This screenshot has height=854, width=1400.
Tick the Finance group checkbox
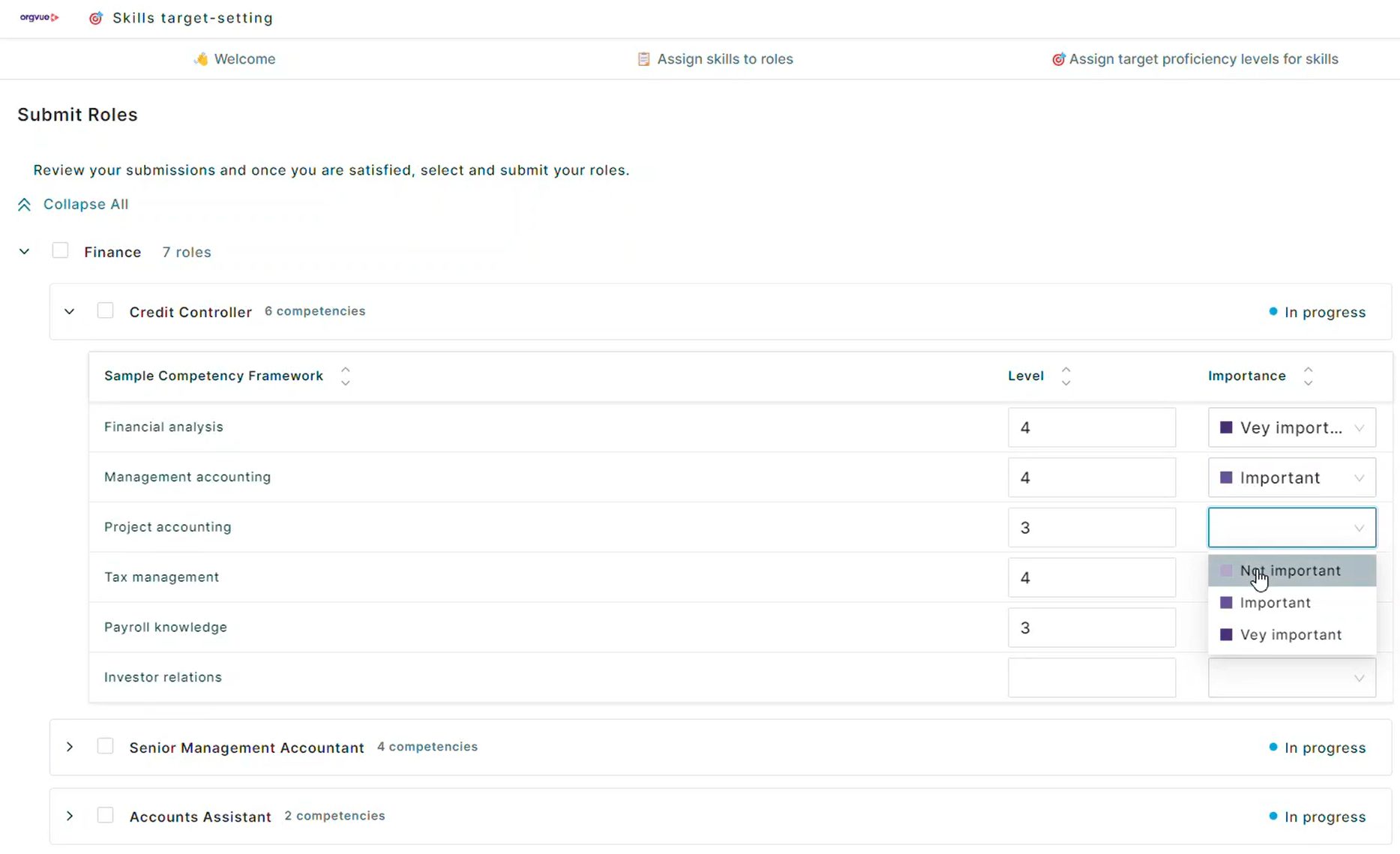point(60,251)
